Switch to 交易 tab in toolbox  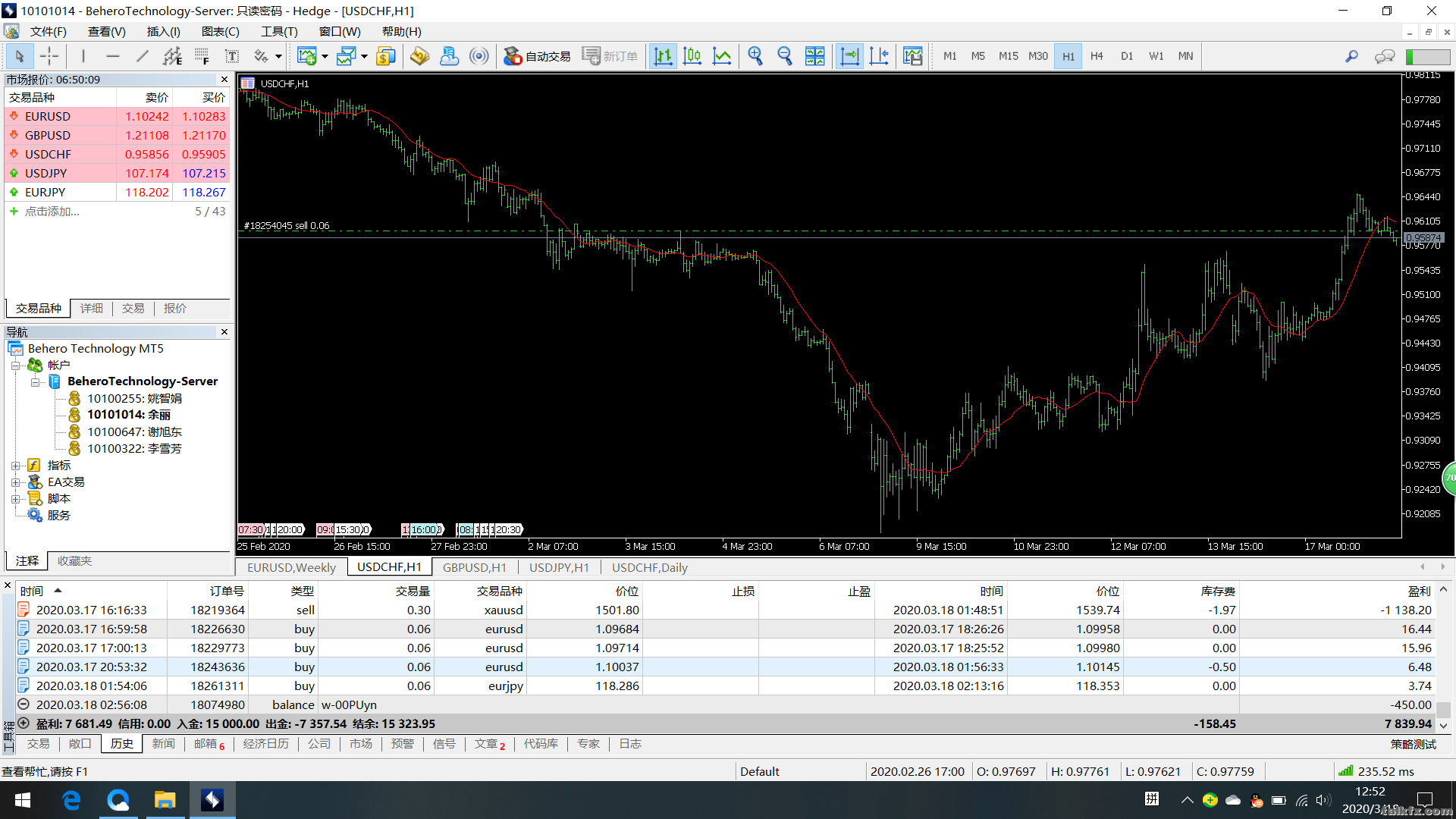38,744
